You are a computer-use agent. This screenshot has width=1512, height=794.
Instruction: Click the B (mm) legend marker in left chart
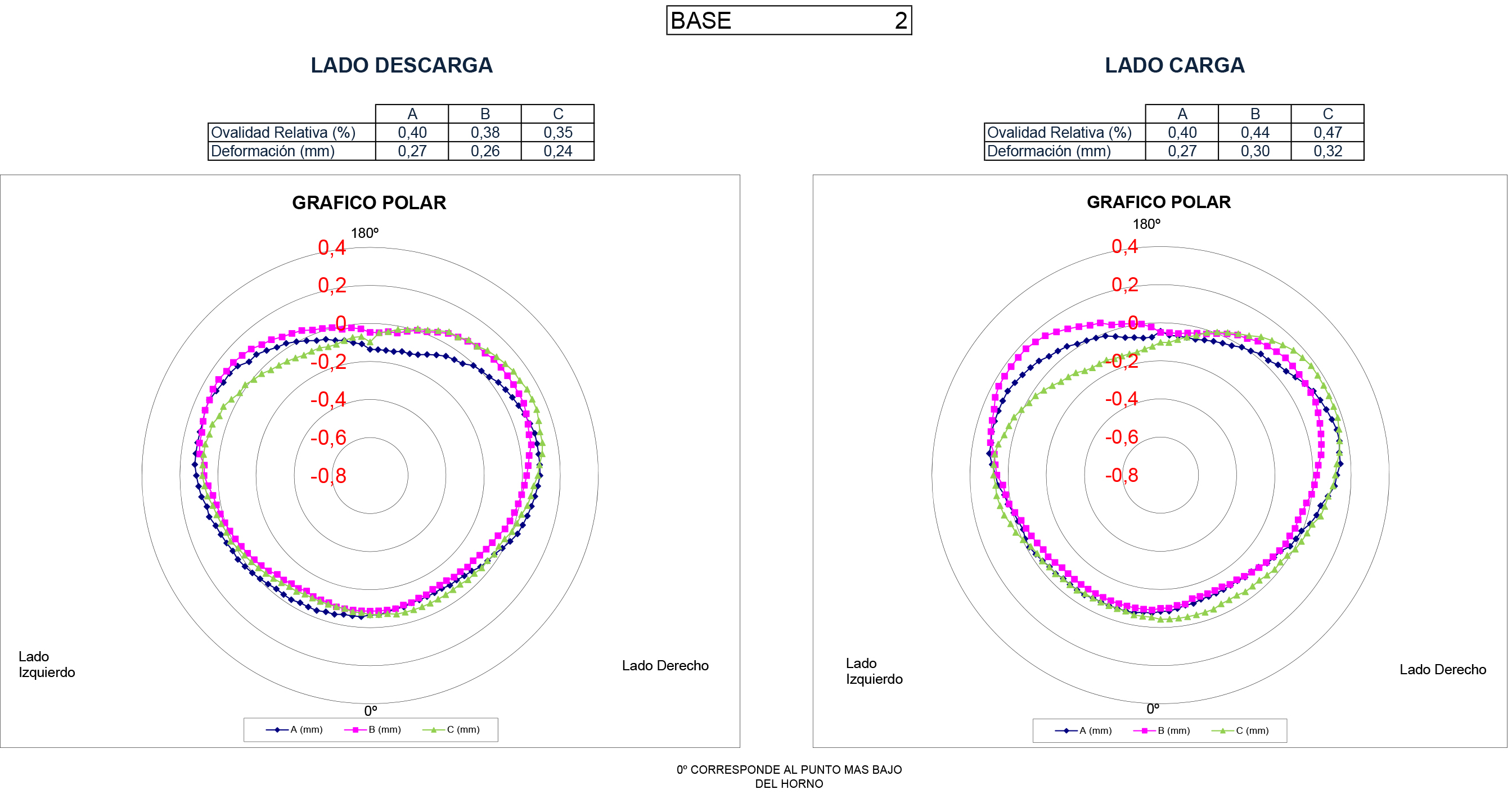[355, 730]
